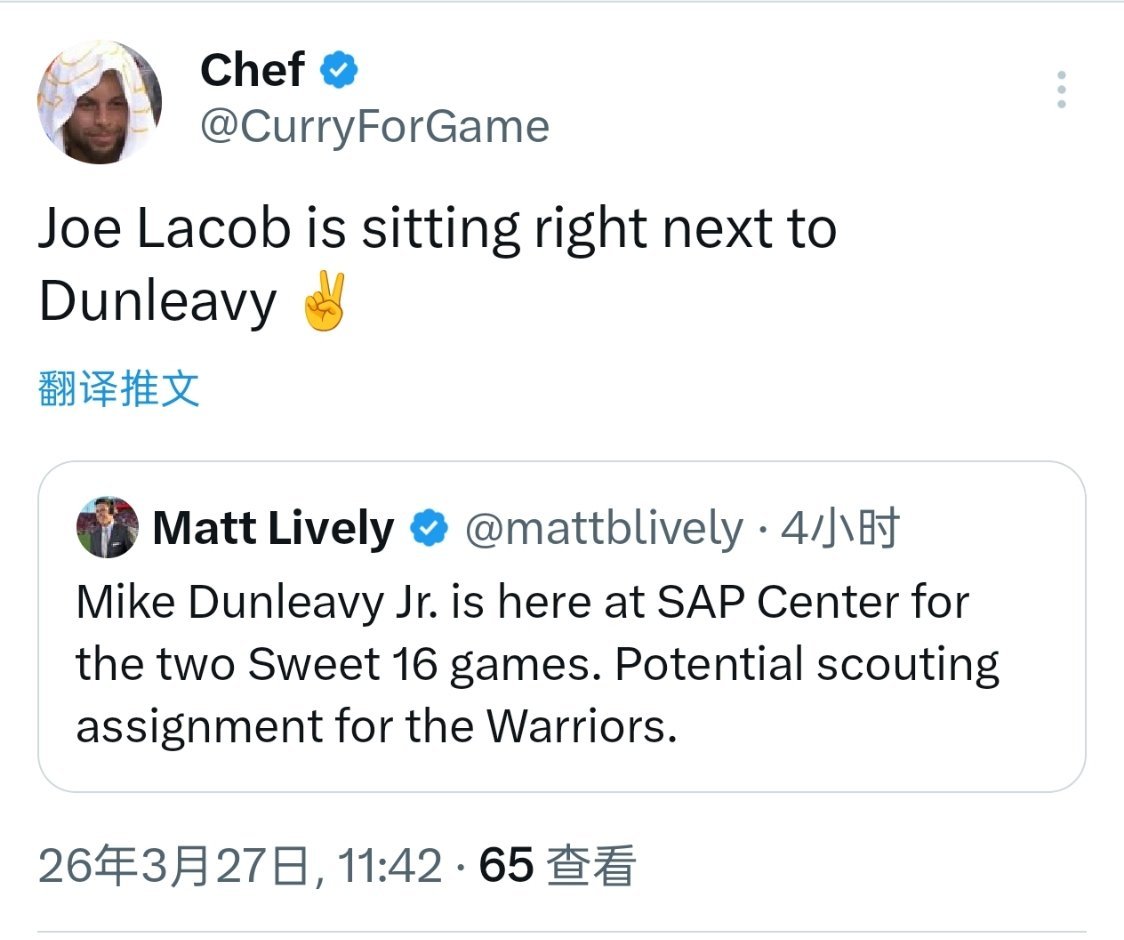Click the 4小时 timestamp in quoted tweet

pyautogui.click(x=840, y=528)
